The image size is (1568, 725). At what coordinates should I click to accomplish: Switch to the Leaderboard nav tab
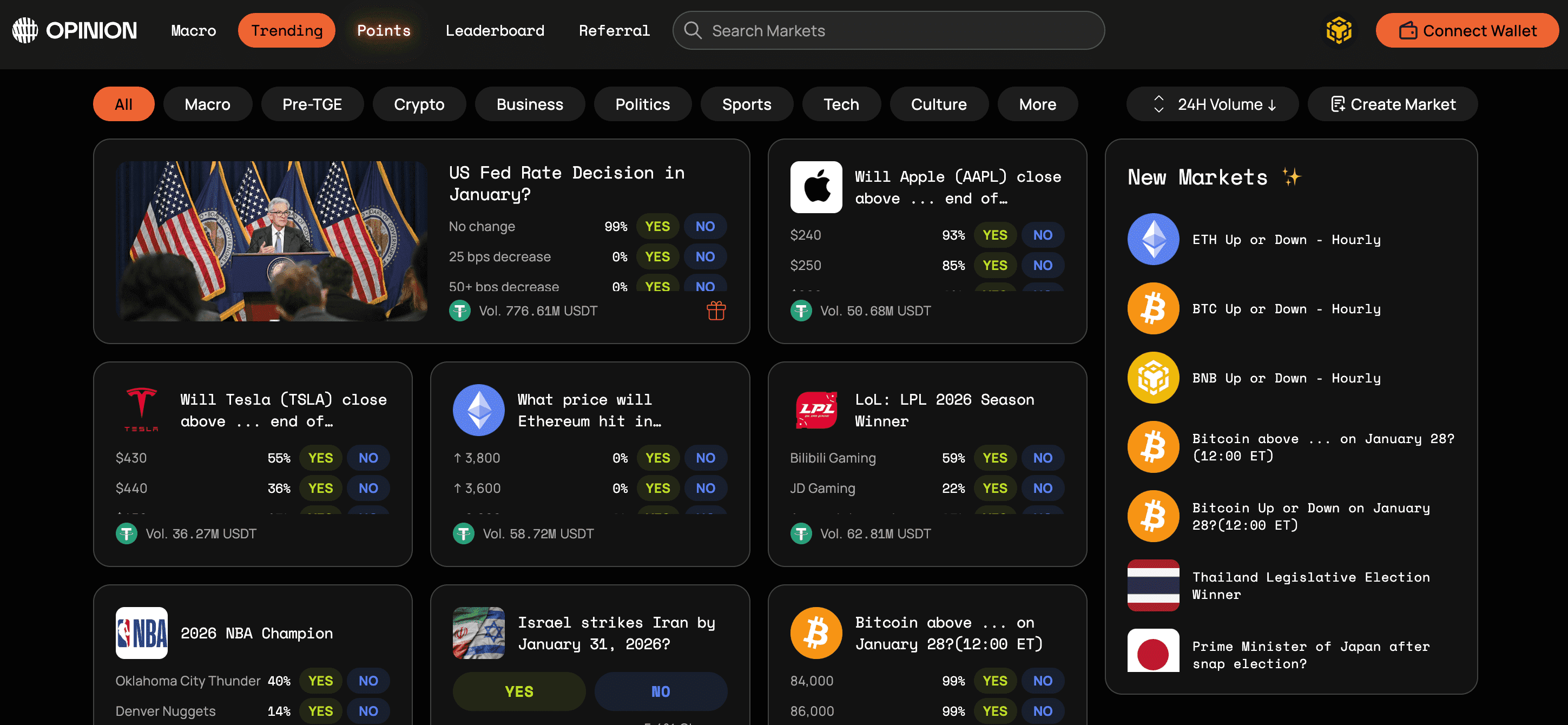click(495, 30)
